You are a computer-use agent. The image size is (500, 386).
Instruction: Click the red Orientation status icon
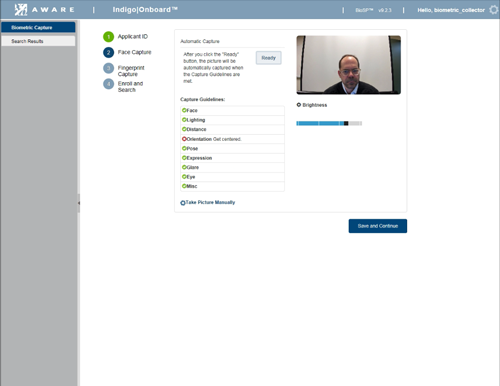[184, 139]
